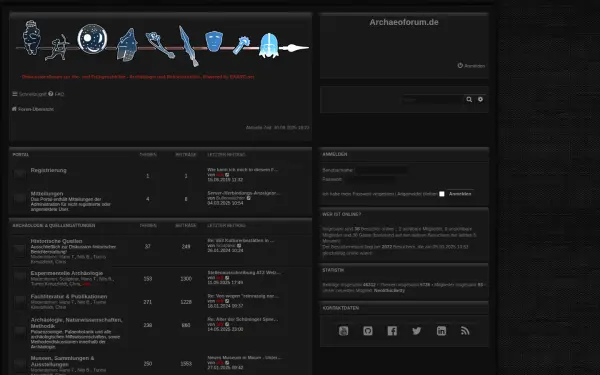The width and height of the screenshot is (600, 375).
Task: Open latest post 'Stellenausschreibung ATZ Welz…'
Action: click(244, 272)
